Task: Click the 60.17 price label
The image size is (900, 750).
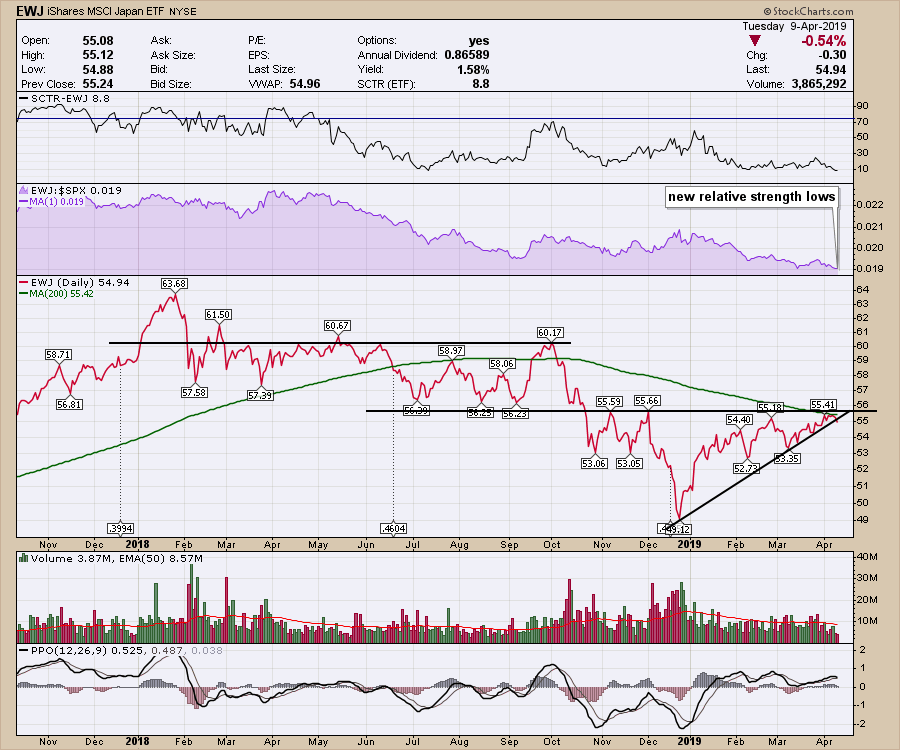Action: [550, 332]
